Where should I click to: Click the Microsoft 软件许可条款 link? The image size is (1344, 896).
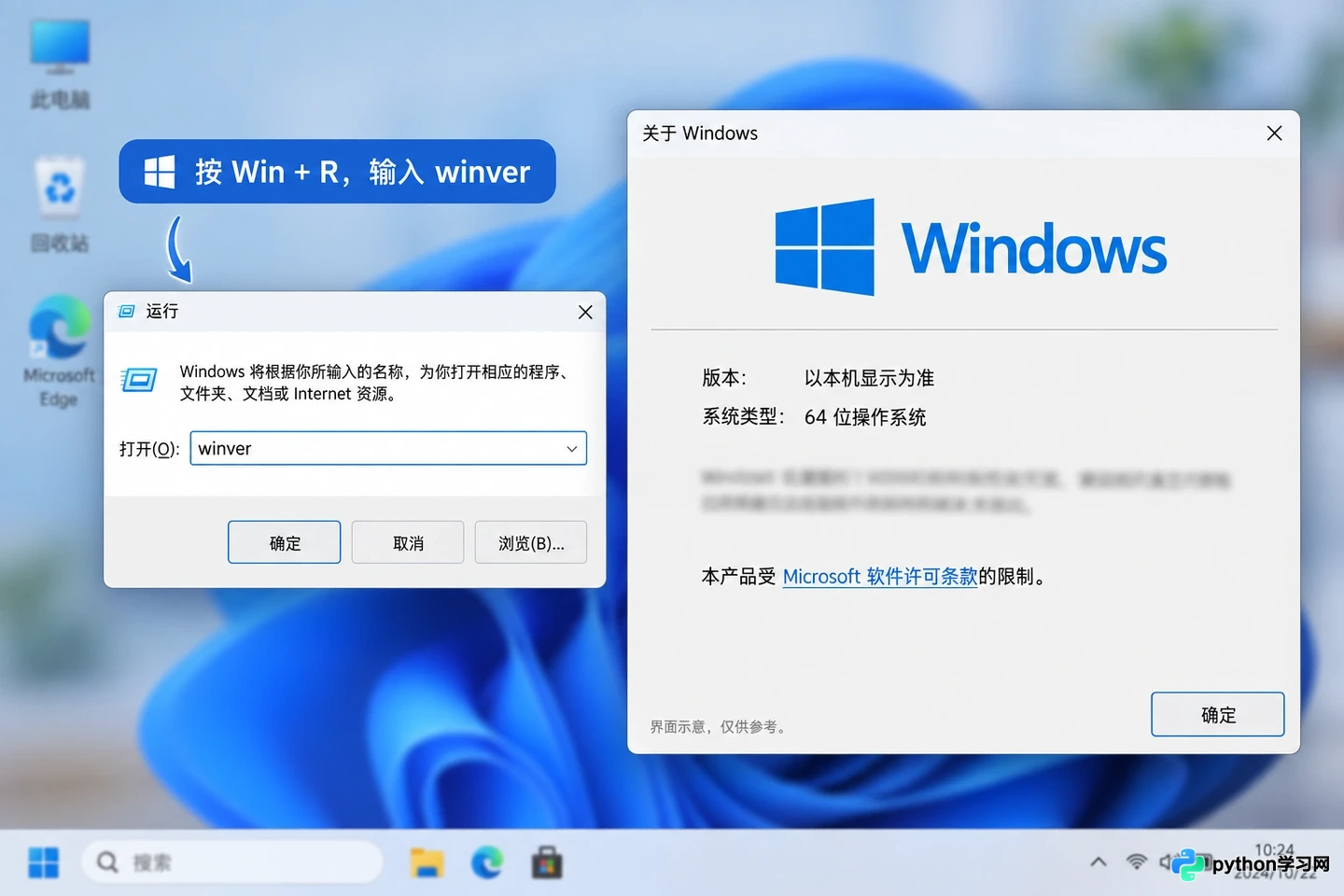pyautogui.click(x=879, y=577)
